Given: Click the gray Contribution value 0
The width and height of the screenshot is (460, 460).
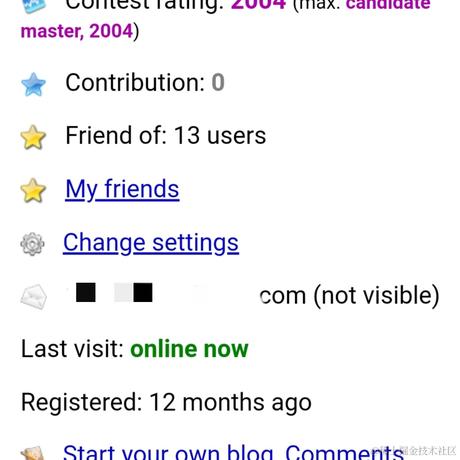Looking at the screenshot, I should coord(218,82).
